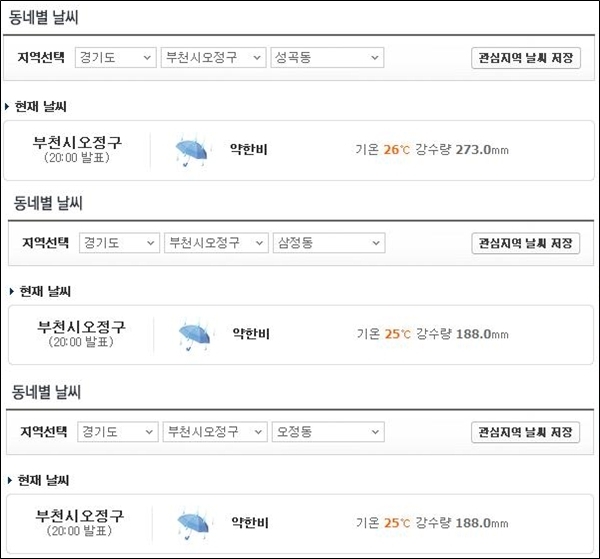
Task: Expand the top 경기도 province dropdown
Action: point(116,58)
